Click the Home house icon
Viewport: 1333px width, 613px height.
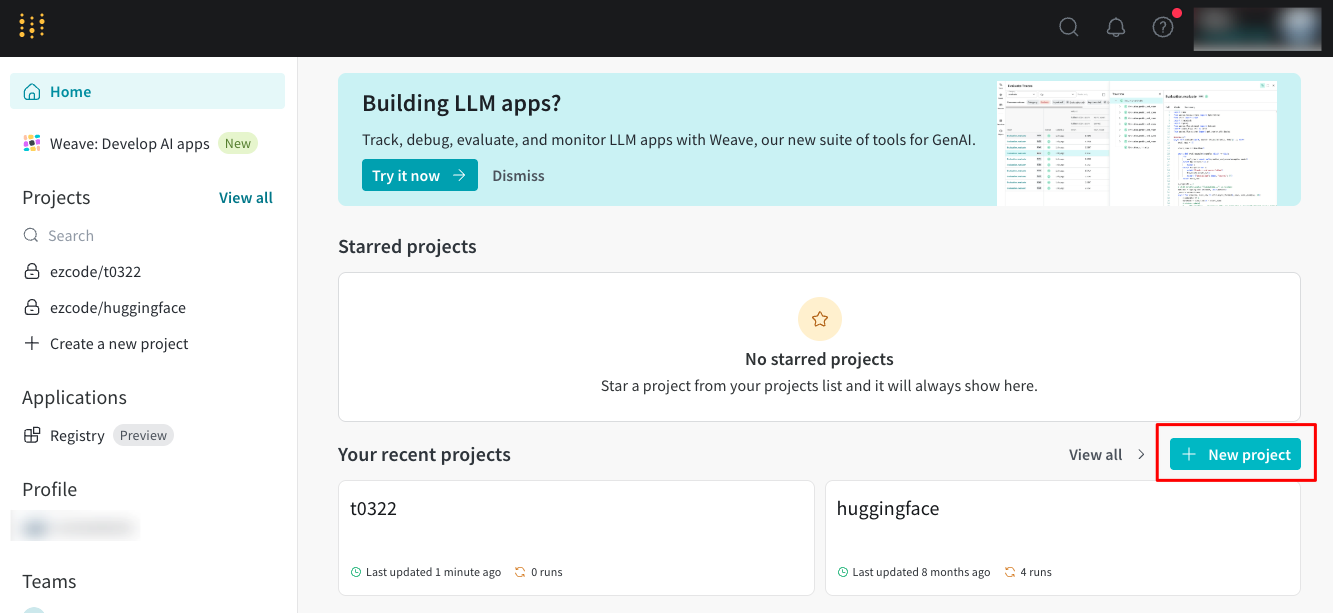[32, 92]
